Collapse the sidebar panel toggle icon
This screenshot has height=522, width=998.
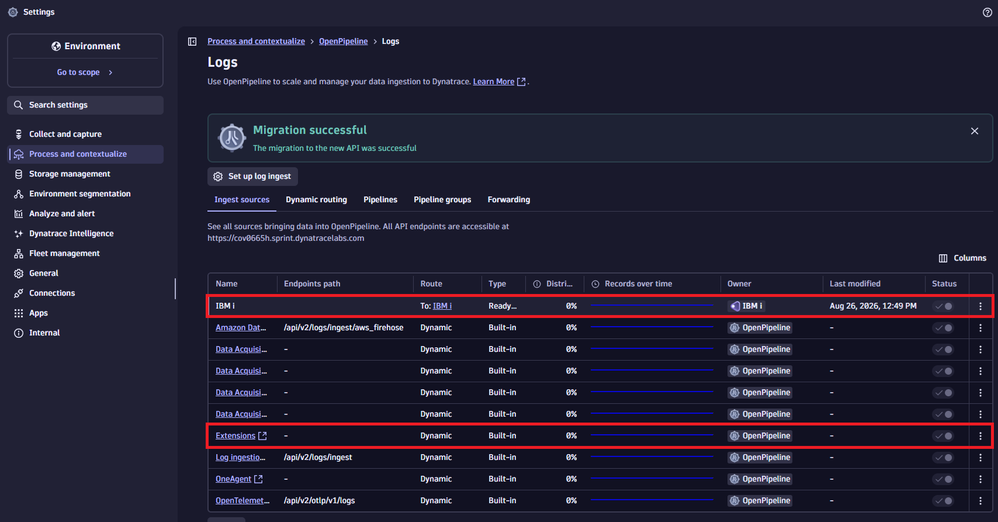click(192, 41)
